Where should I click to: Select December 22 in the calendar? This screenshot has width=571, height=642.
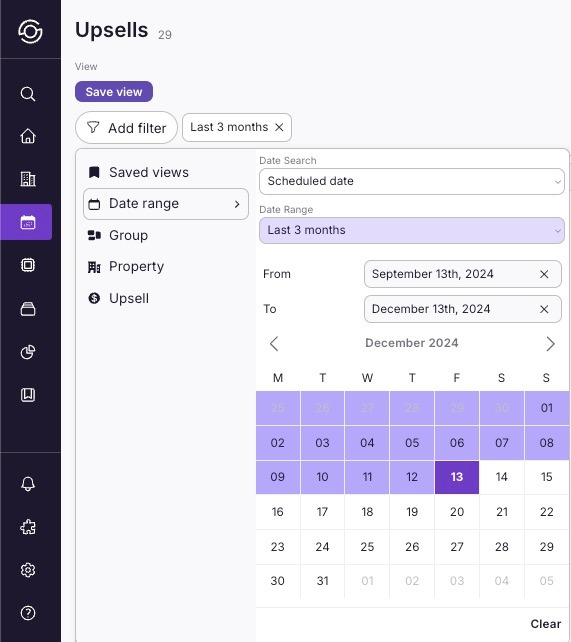(x=546, y=512)
